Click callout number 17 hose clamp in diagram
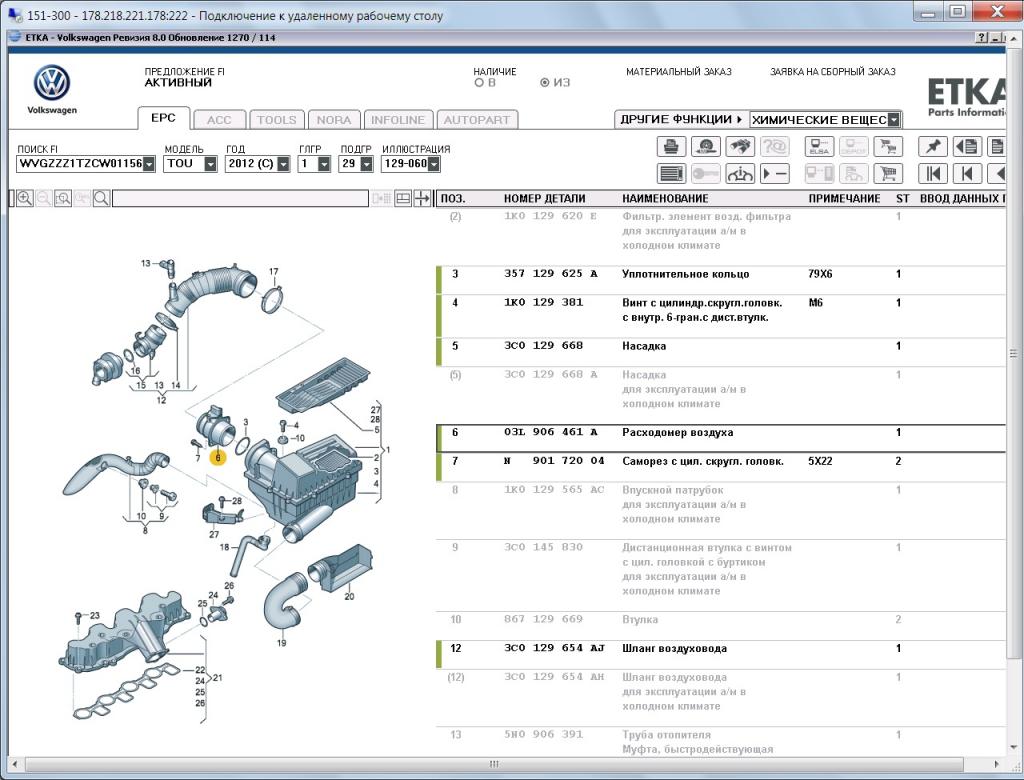The image size is (1024, 780). tap(274, 272)
